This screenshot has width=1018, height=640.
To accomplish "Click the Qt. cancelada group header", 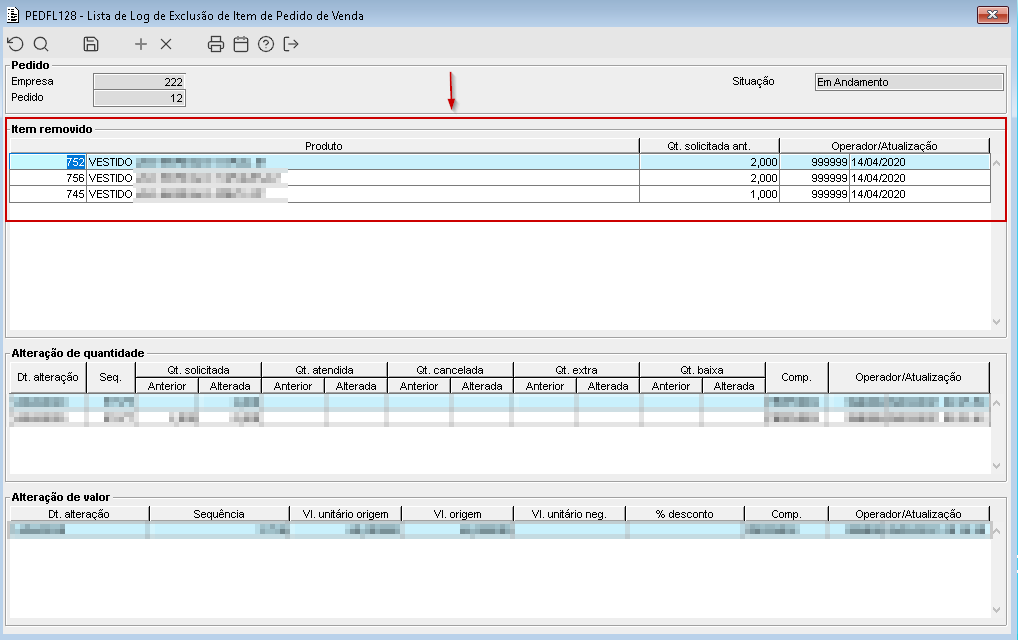I will pyautogui.click(x=450, y=370).
